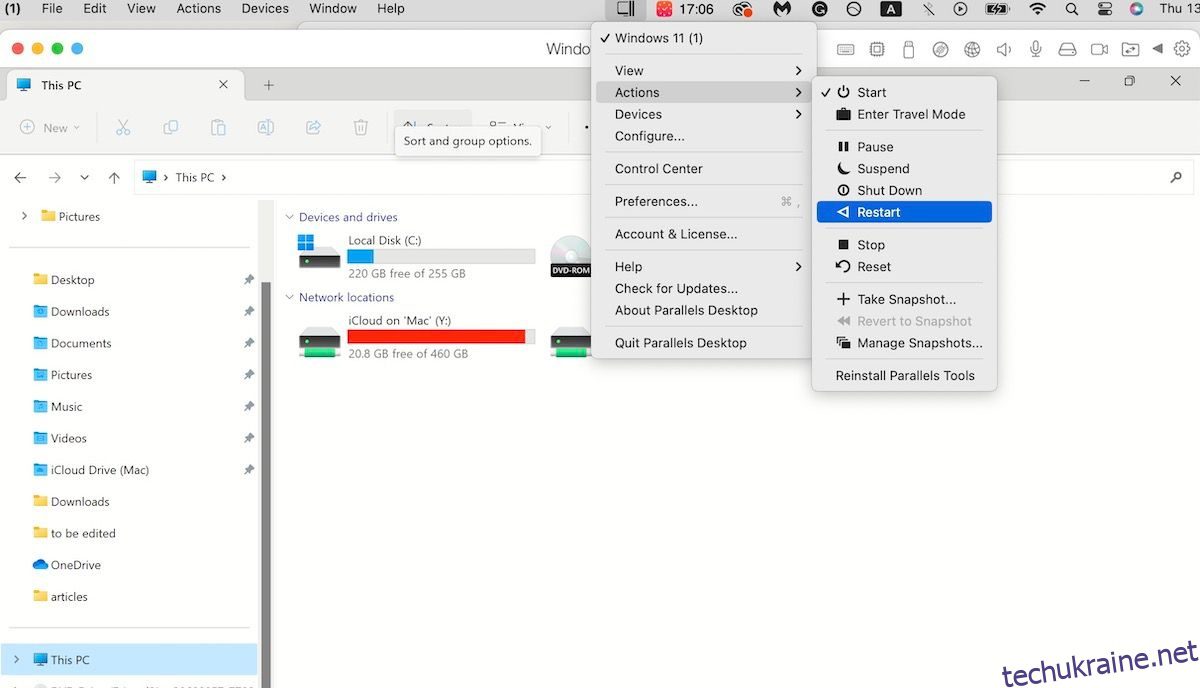Click the Parallels Desktop menu bar icon
Screen dimensions: 1200x688
coord(626,9)
